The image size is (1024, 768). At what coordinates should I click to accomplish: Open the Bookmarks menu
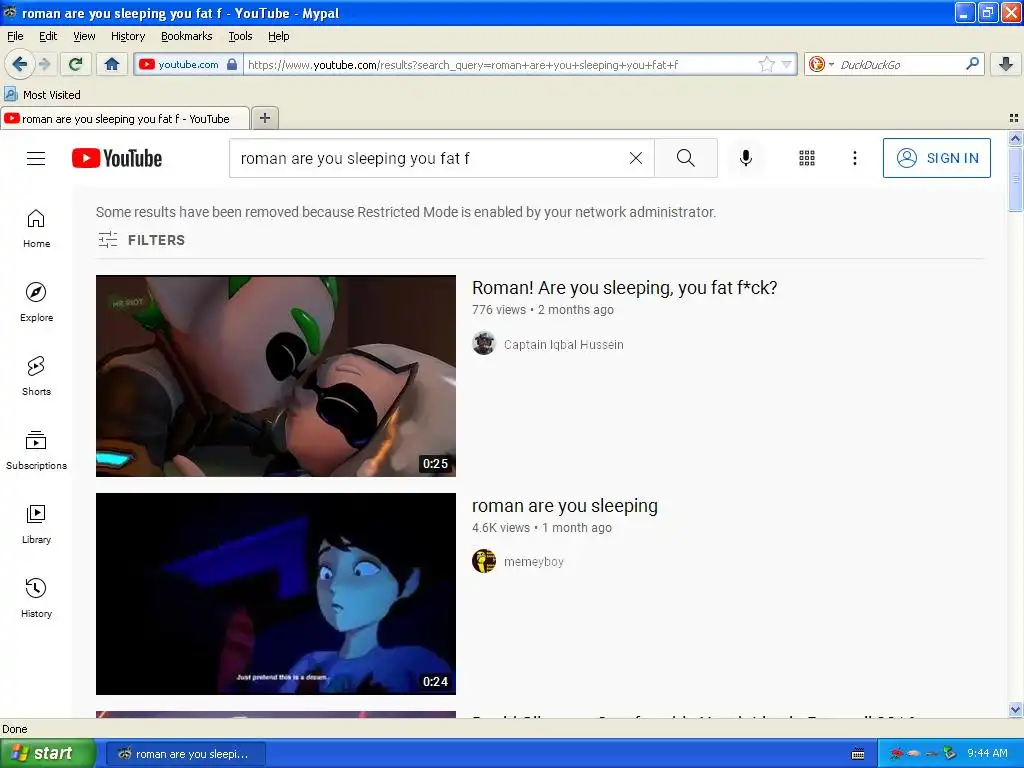(x=187, y=36)
